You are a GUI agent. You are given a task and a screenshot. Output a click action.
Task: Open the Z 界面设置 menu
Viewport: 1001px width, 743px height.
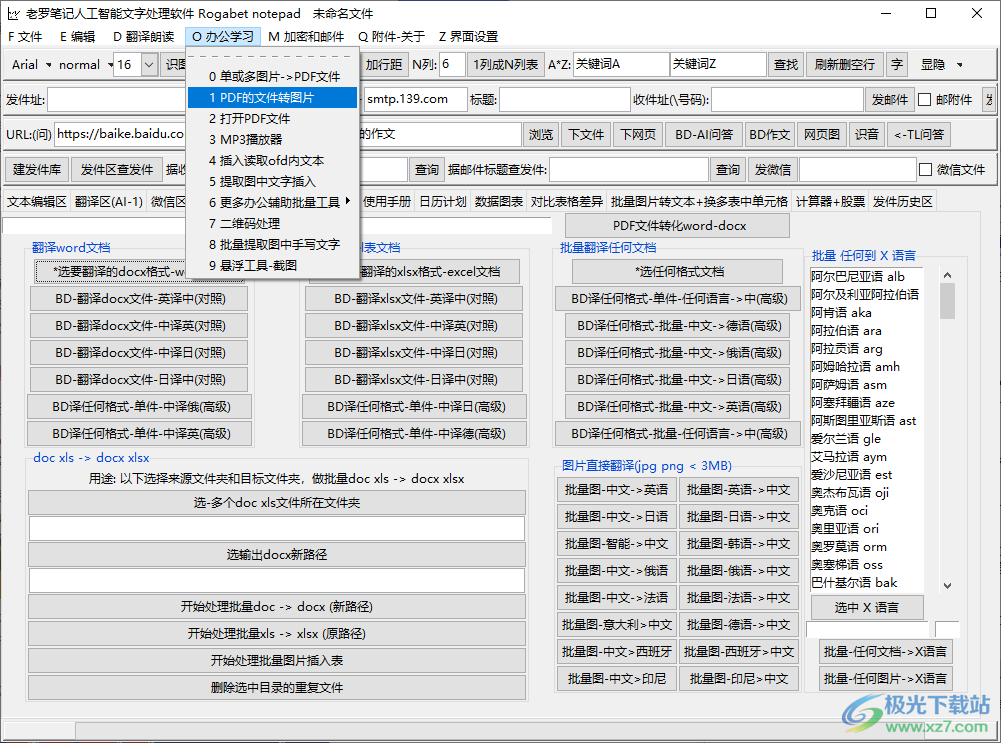pos(469,36)
